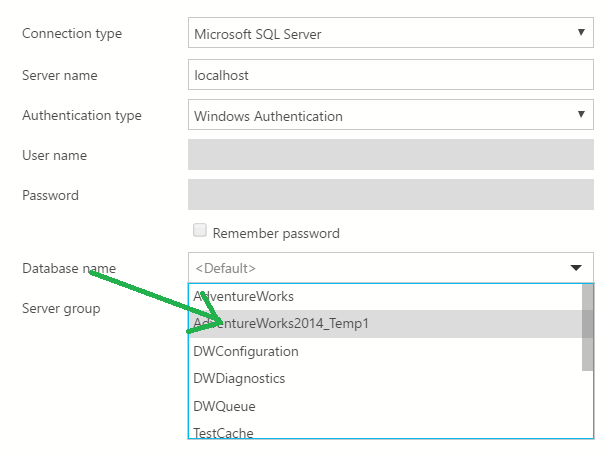602x456 pixels.
Task: Click the black arrow on Database name dropdown
Action: (x=577, y=268)
